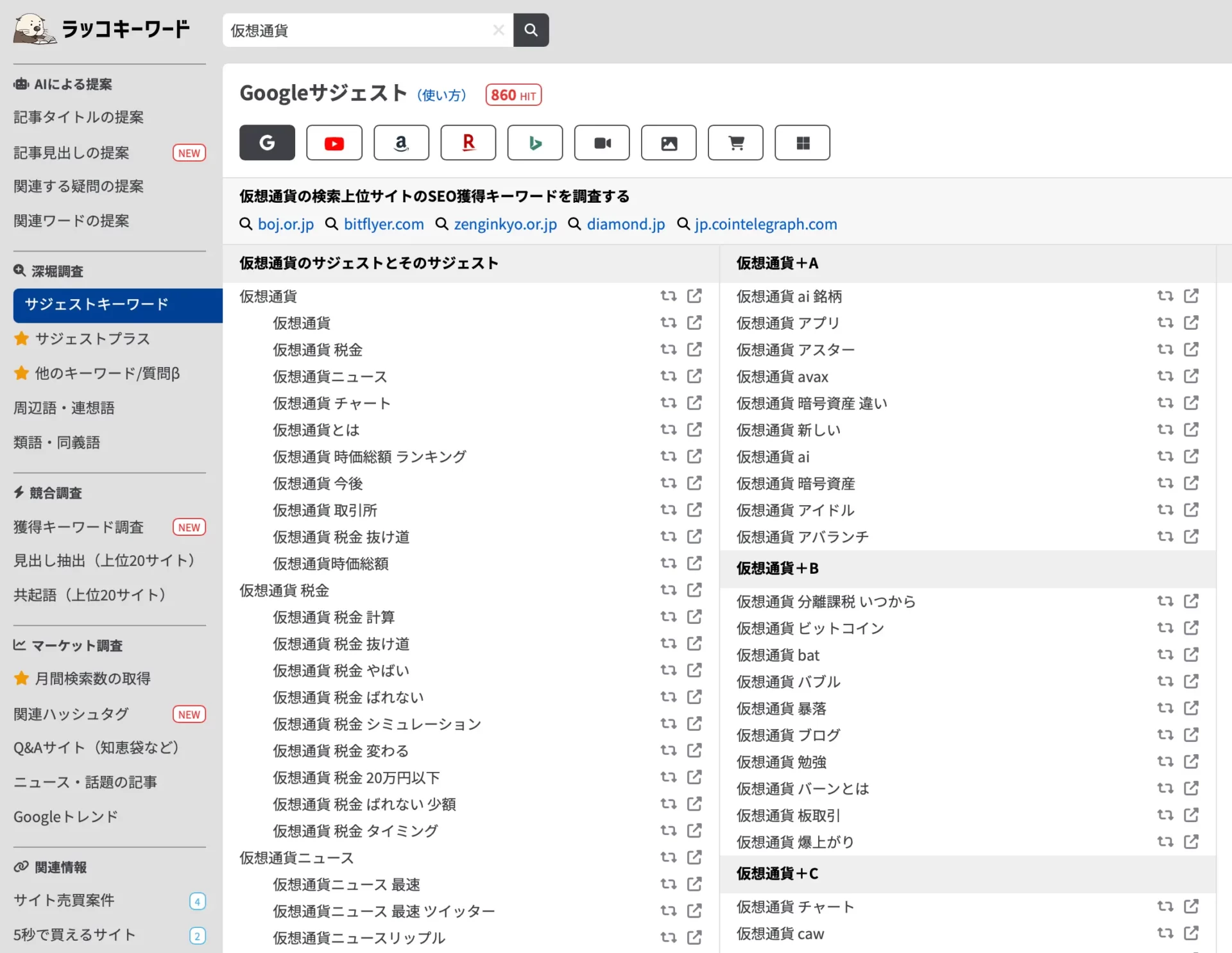The image size is (1232, 953).
Task: Re-search icon for 仮想通貨 ai 銘柄
Action: [1165, 296]
